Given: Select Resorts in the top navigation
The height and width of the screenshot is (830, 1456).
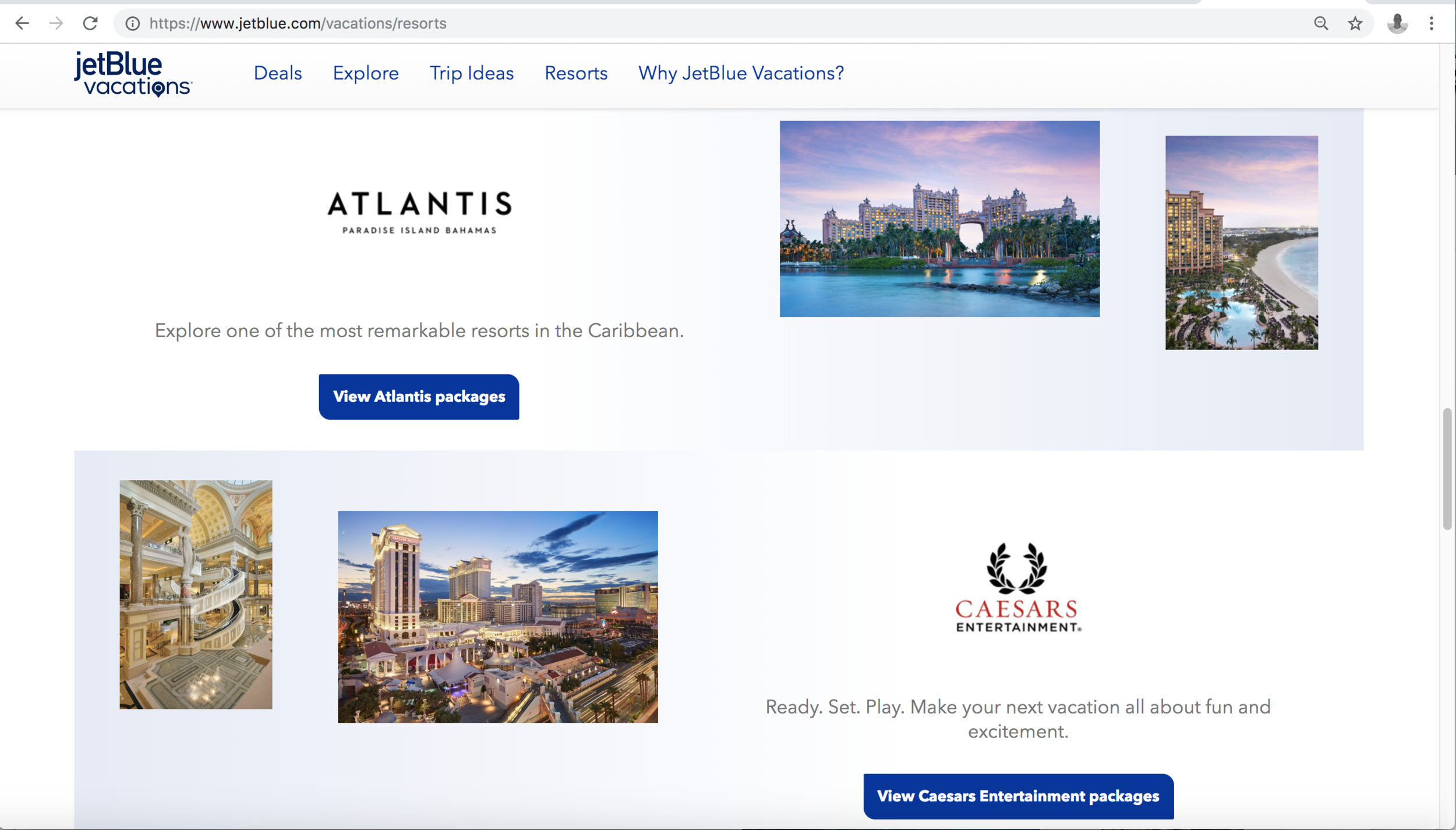Looking at the screenshot, I should click(x=576, y=73).
